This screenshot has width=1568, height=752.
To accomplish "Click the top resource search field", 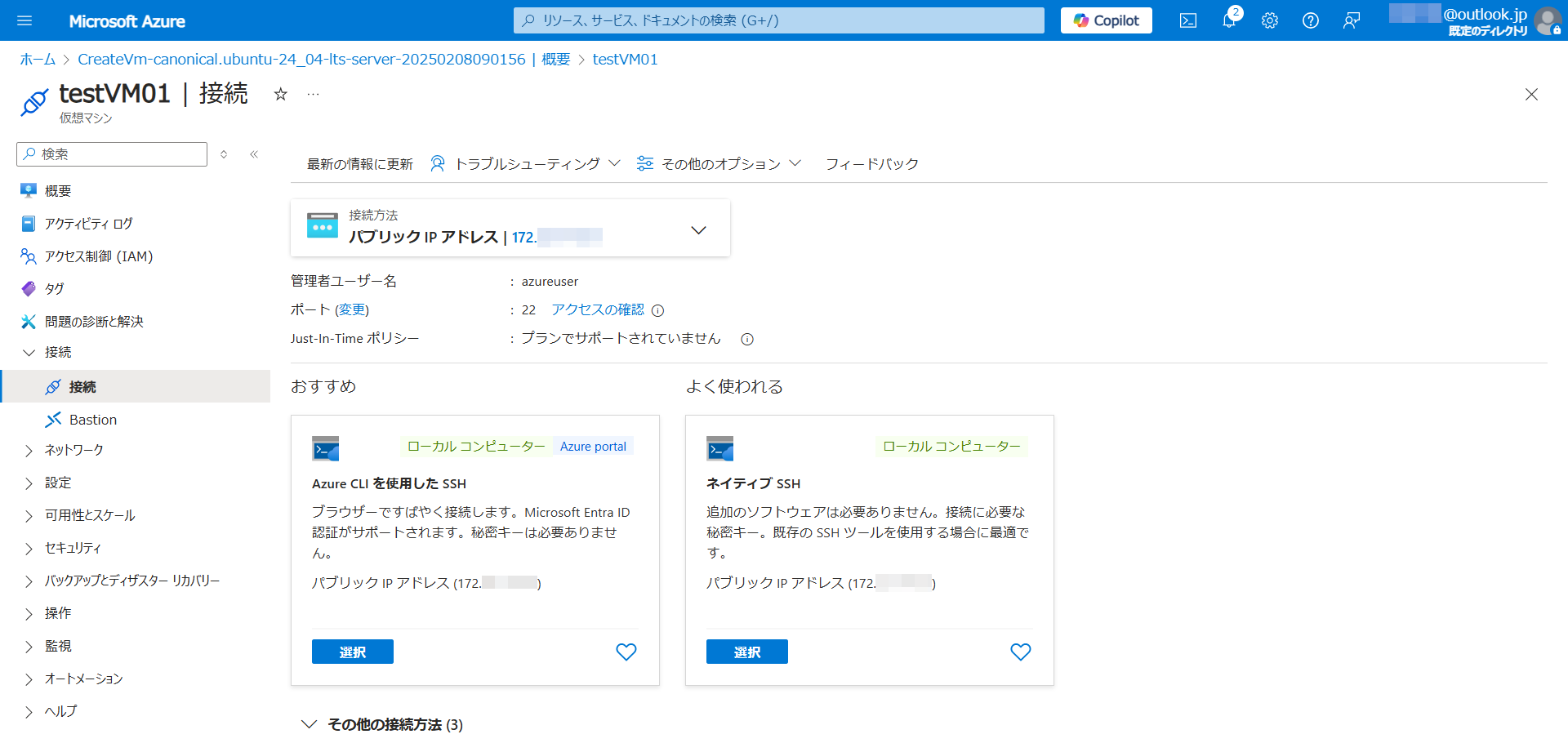I will pos(778,20).
